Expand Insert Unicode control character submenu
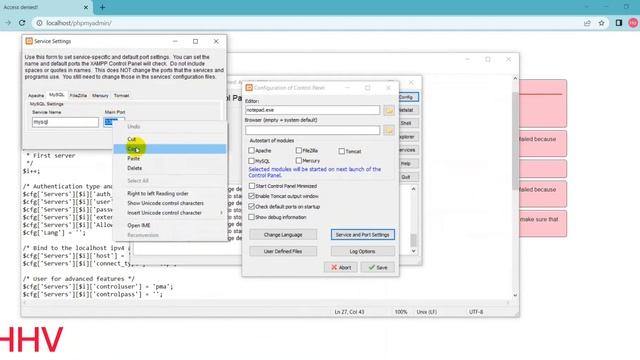 170,213
